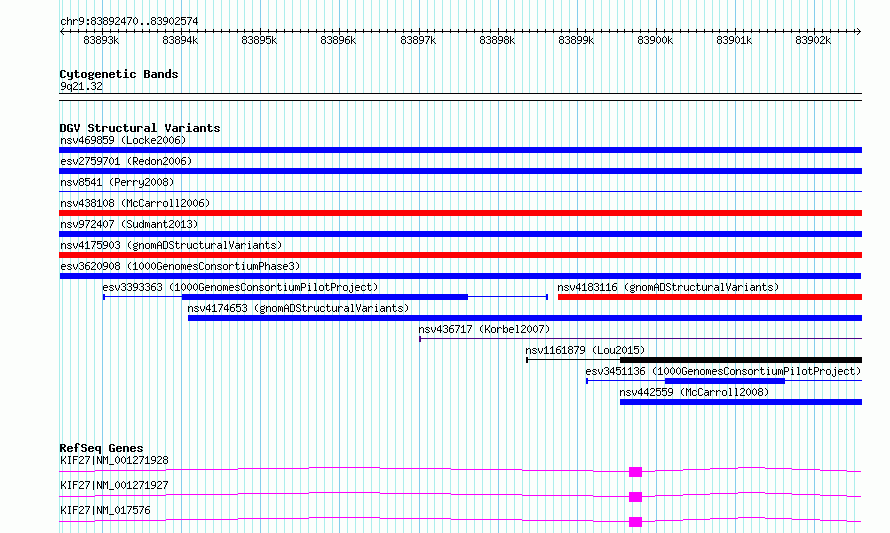
Task: Click the magenta exon box of KIF27|NM_001271928
Action: pos(635,472)
